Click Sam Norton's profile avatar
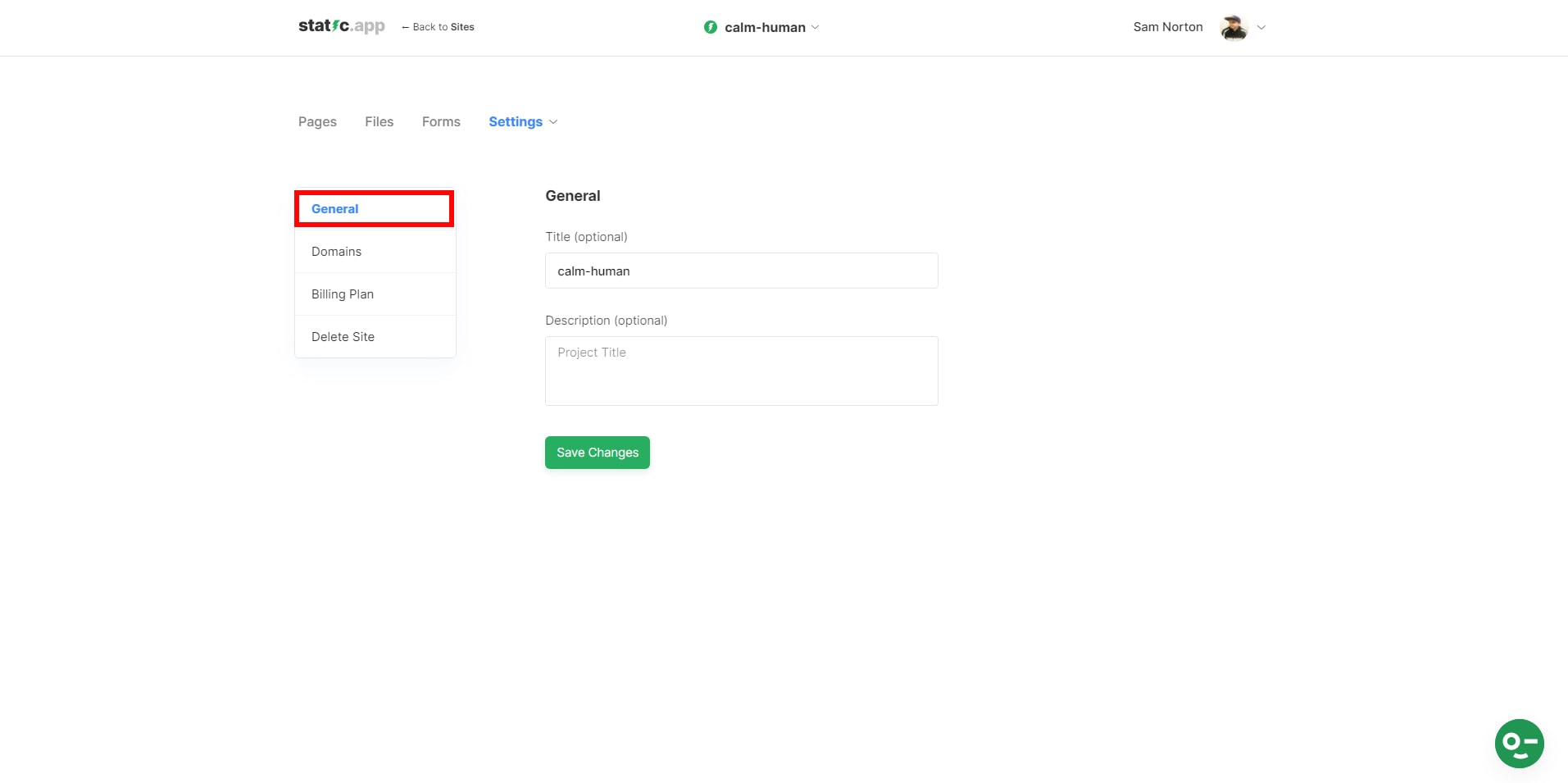The width and height of the screenshot is (1568, 783). [x=1233, y=27]
